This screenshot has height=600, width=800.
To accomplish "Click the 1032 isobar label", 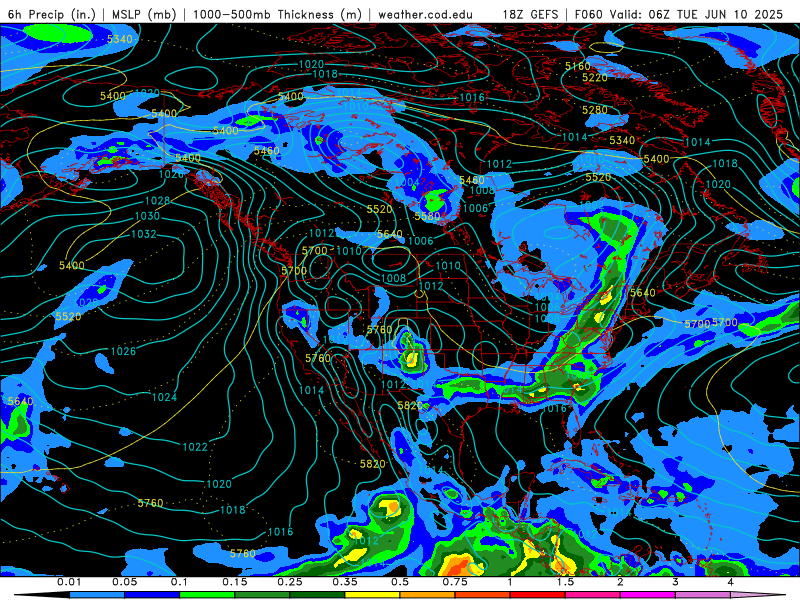I will [x=144, y=234].
